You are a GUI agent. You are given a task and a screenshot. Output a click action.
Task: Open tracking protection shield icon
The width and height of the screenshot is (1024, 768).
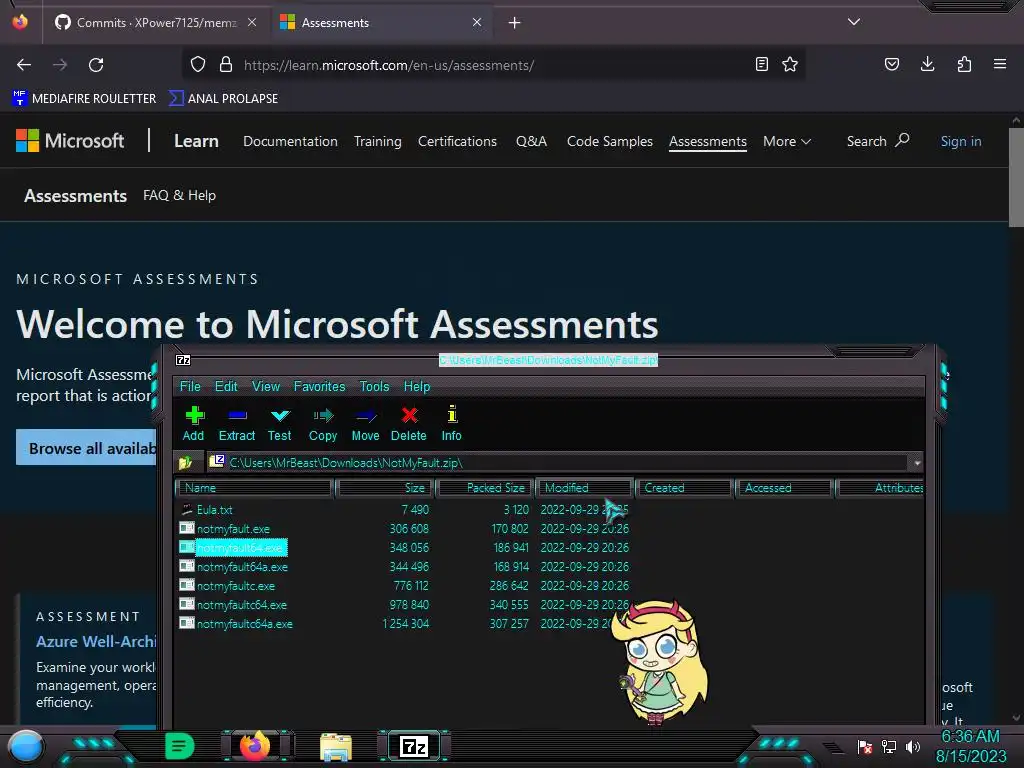pos(198,64)
